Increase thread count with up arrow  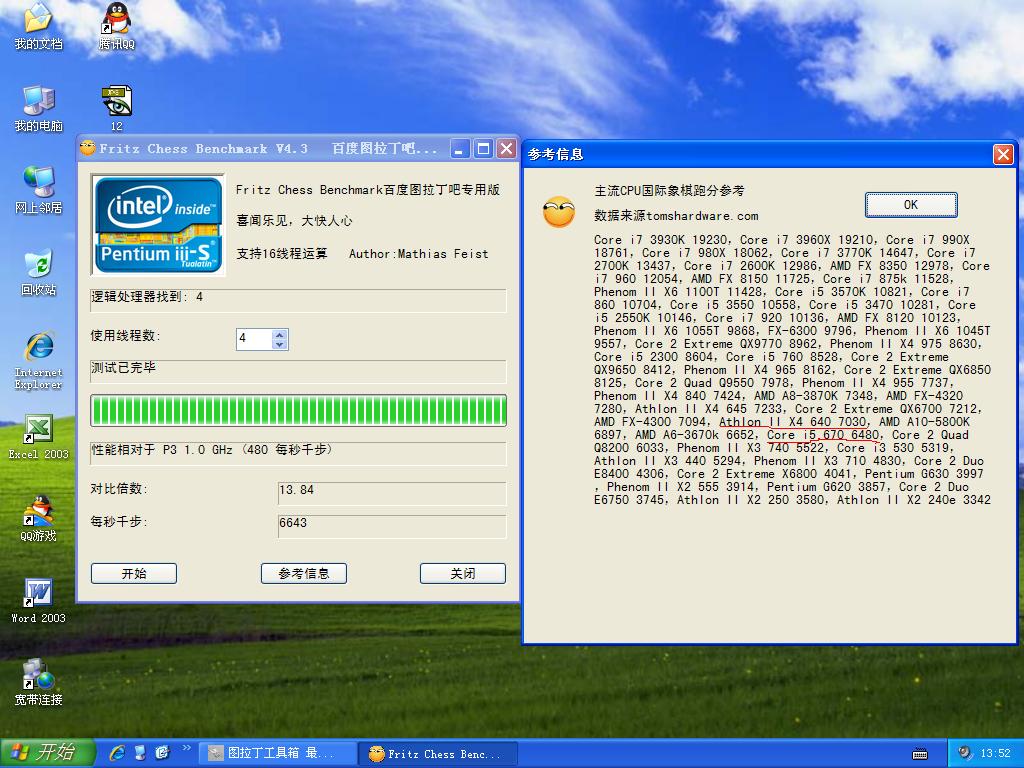280,334
